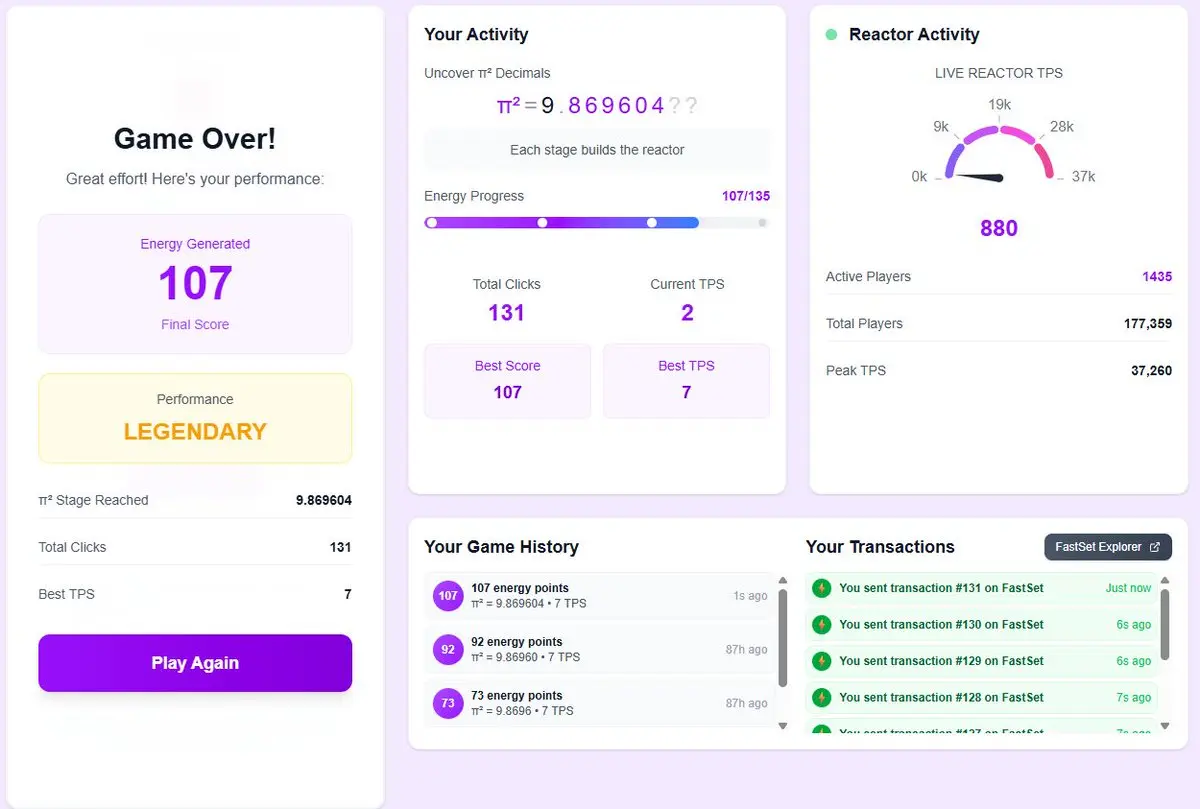Click the 92 energy score badge
Viewport: 1200px width, 809px height.
pos(448,649)
